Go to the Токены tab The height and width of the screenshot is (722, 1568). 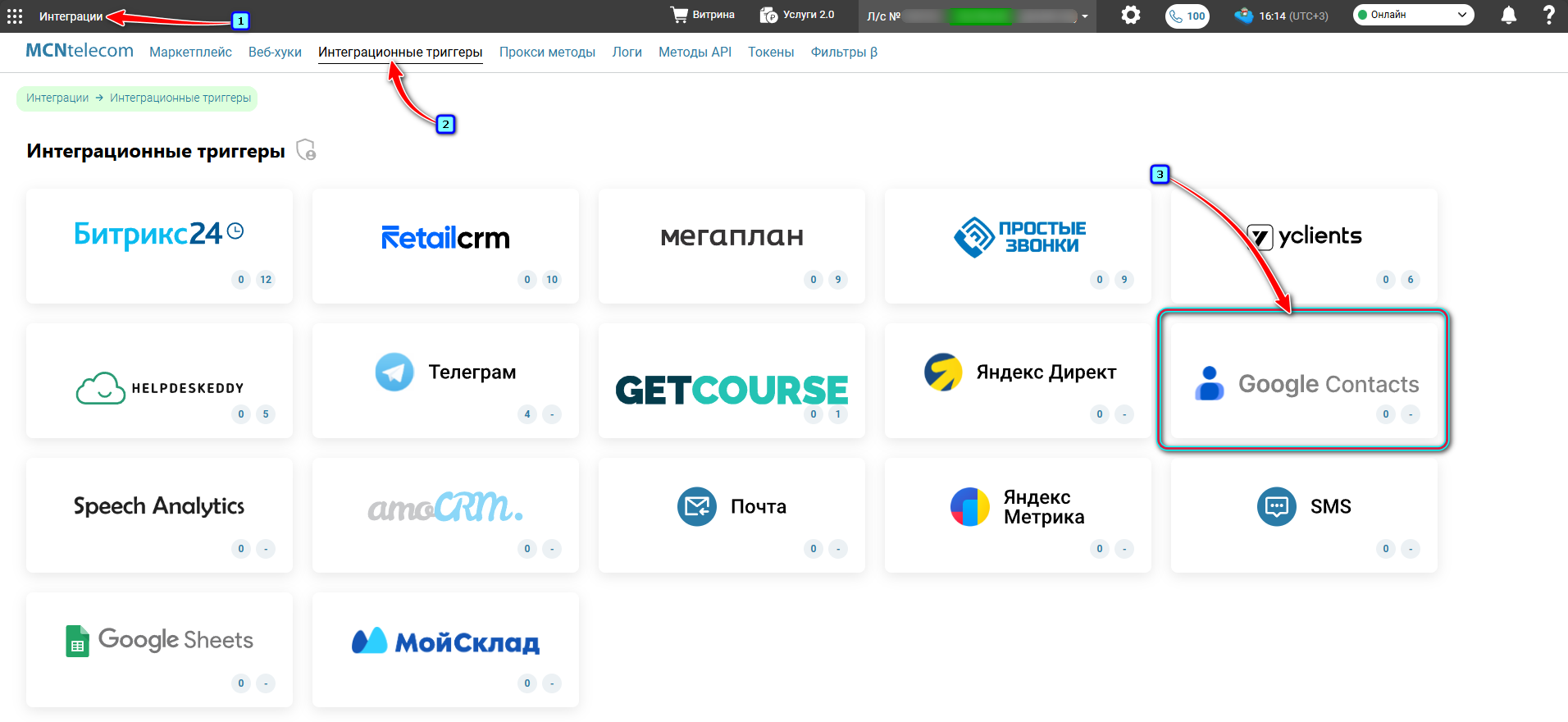pos(771,53)
